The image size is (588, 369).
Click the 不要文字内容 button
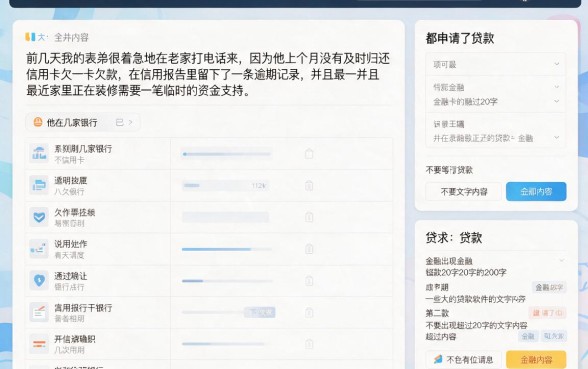click(464, 192)
